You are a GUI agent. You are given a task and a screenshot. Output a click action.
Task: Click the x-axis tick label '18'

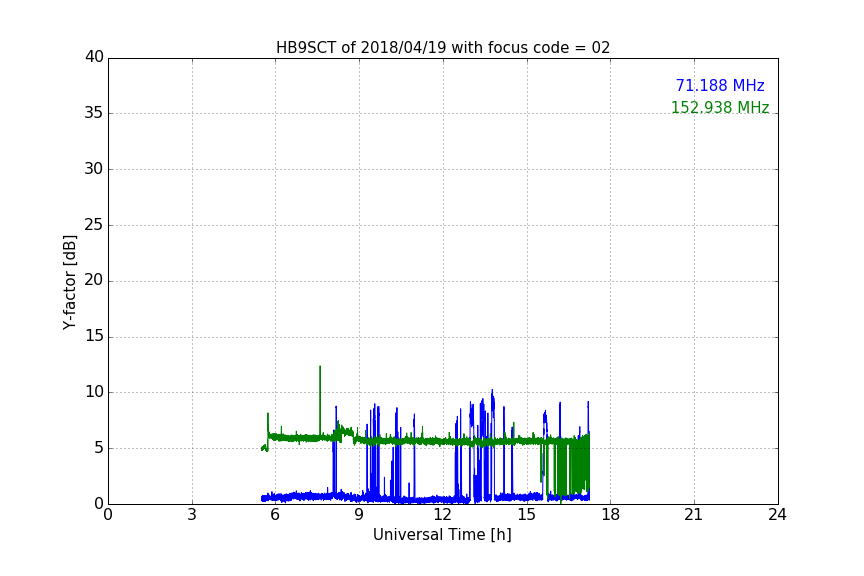pos(611,515)
